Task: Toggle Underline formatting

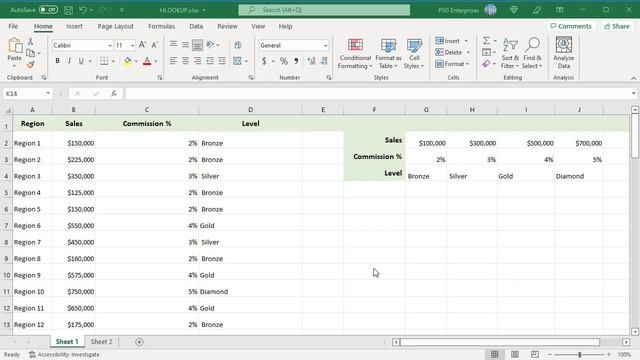Action: (x=81, y=61)
